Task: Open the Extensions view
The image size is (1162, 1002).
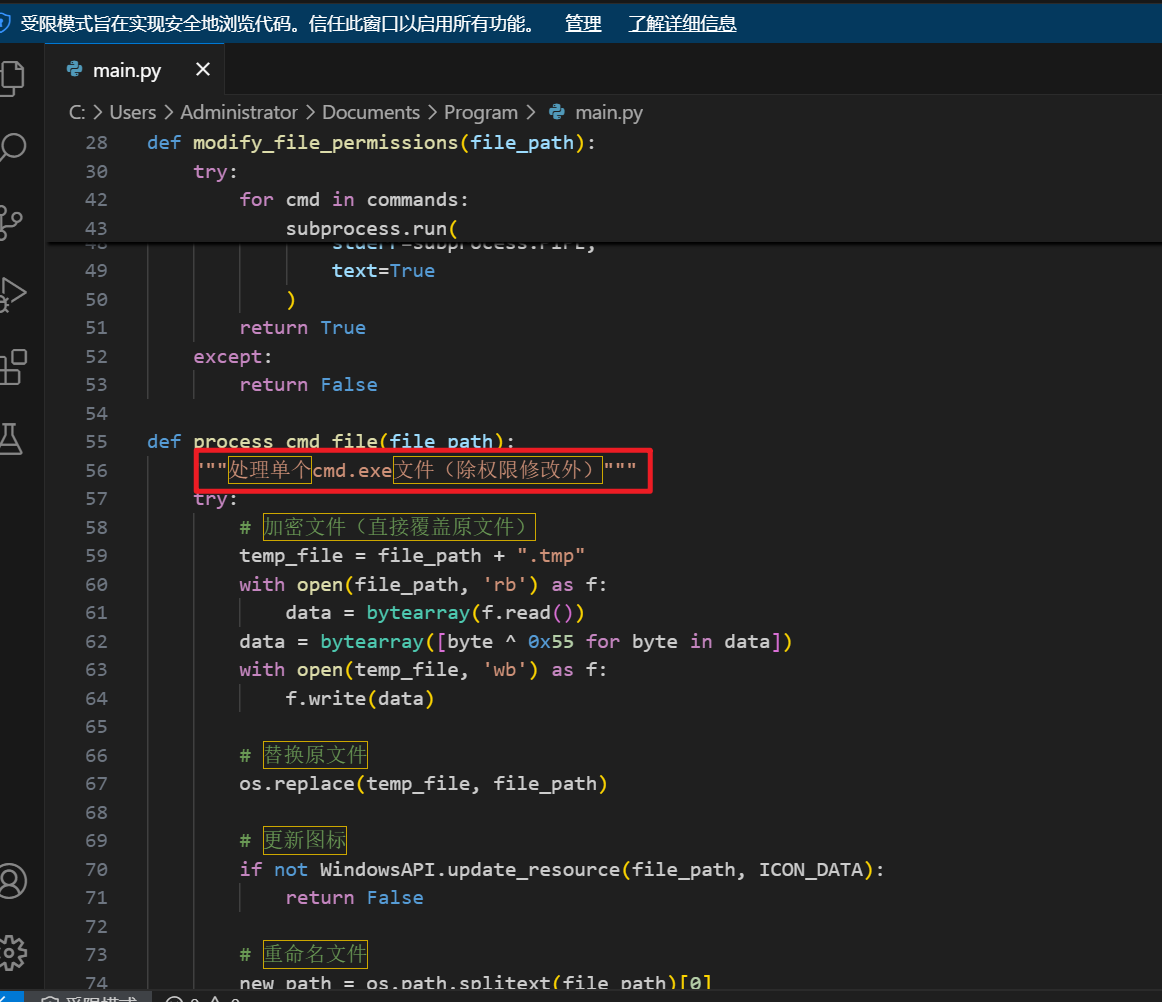Action: pos(13,367)
